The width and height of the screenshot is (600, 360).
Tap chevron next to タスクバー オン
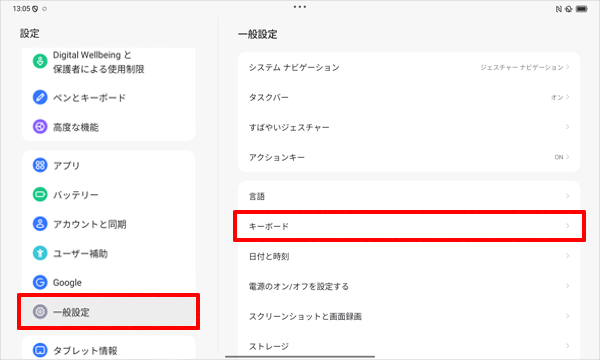point(567,97)
